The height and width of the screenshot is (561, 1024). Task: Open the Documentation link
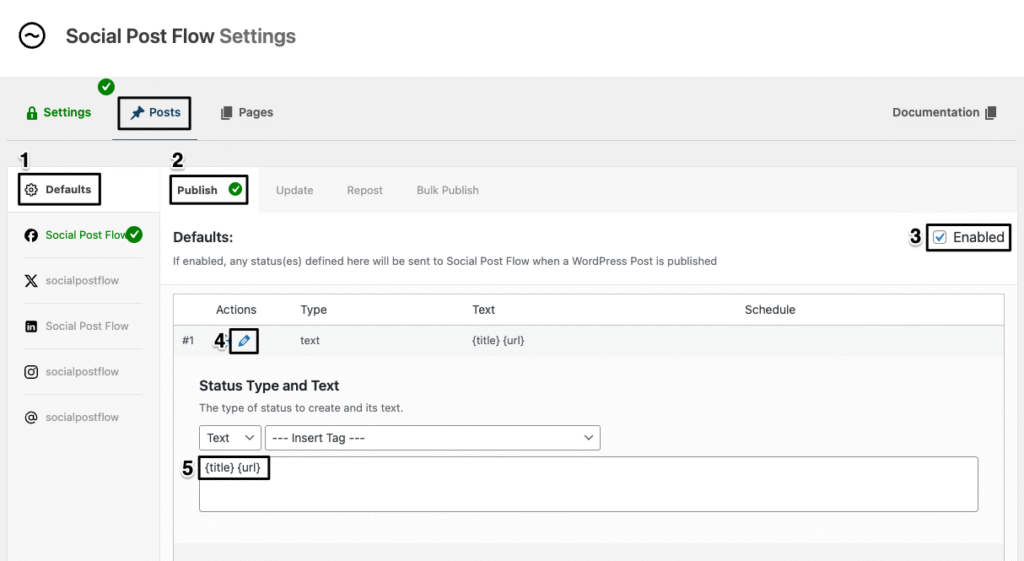[x=944, y=112]
